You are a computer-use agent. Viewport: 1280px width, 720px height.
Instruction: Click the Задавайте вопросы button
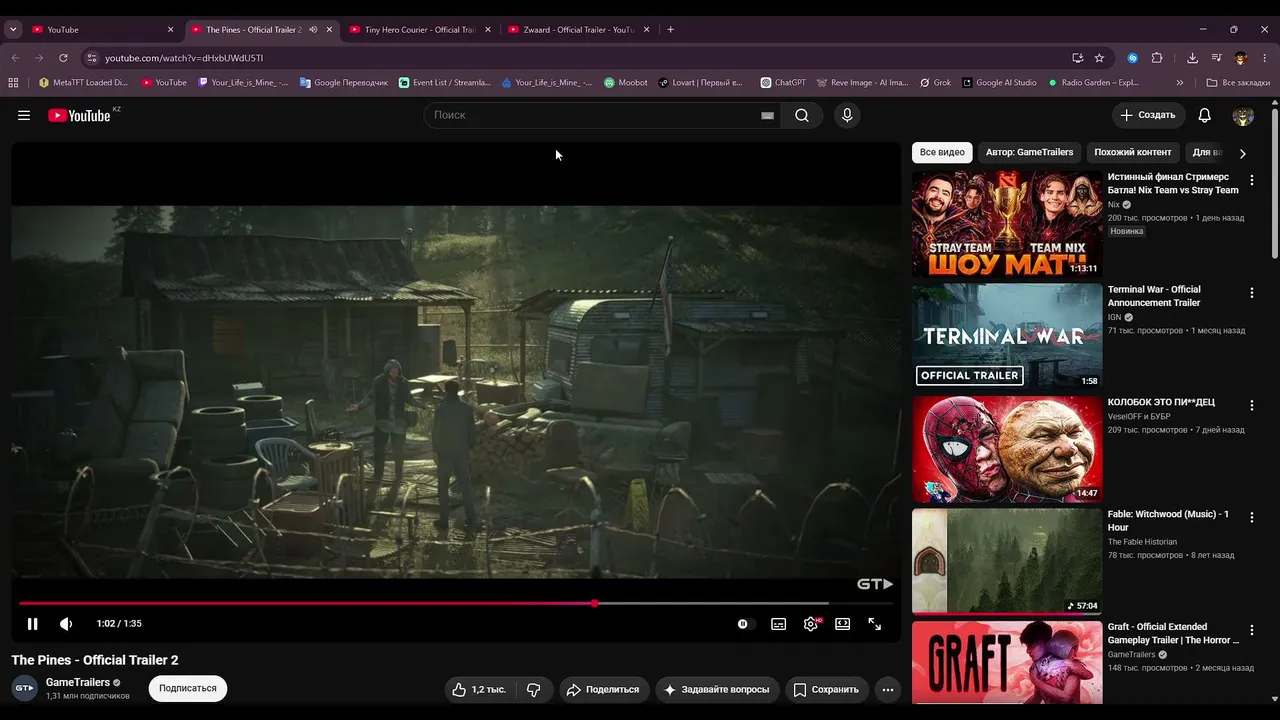[x=717, y=689]
